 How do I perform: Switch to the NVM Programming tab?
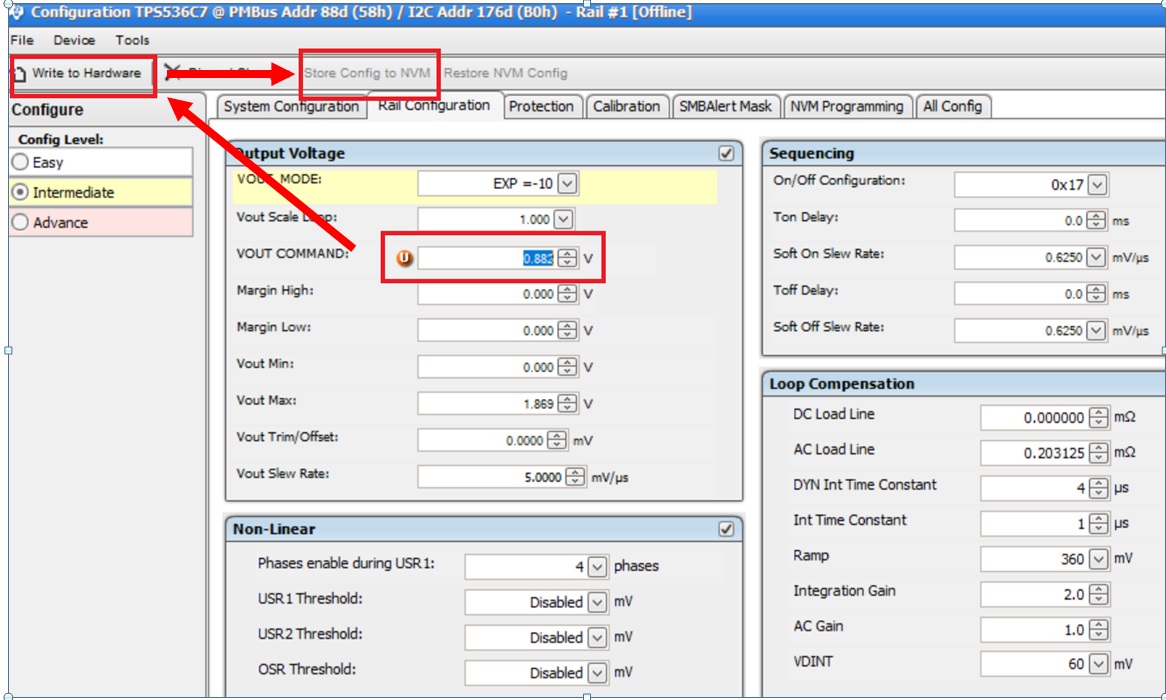pos(846,106)
